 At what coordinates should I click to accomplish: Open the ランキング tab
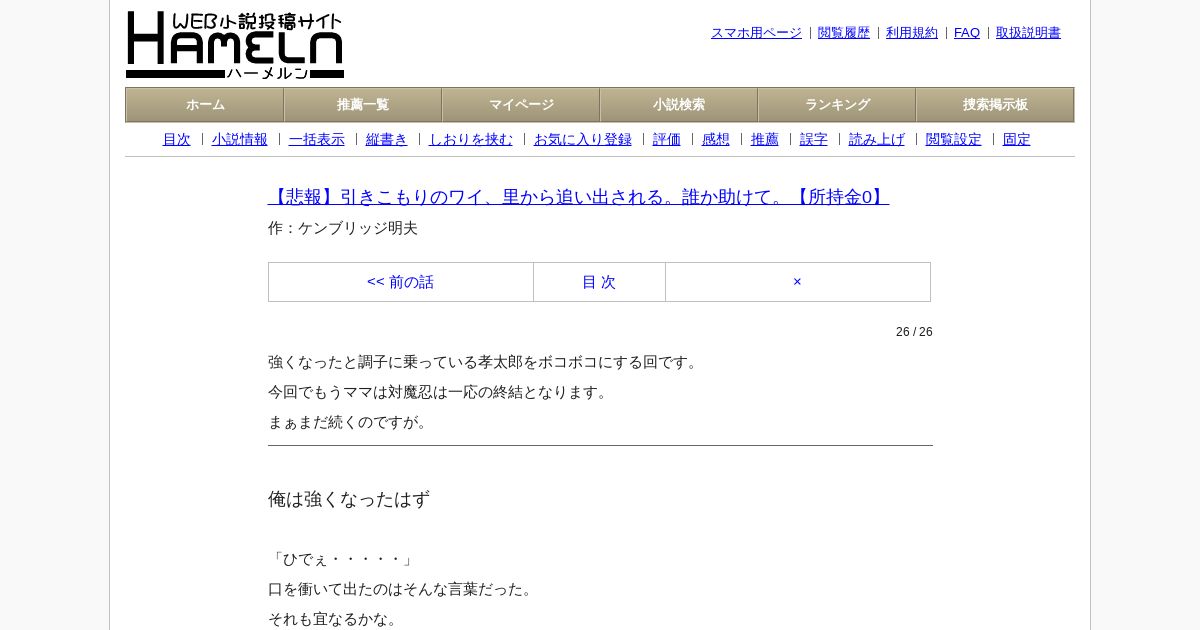(837, 105)
